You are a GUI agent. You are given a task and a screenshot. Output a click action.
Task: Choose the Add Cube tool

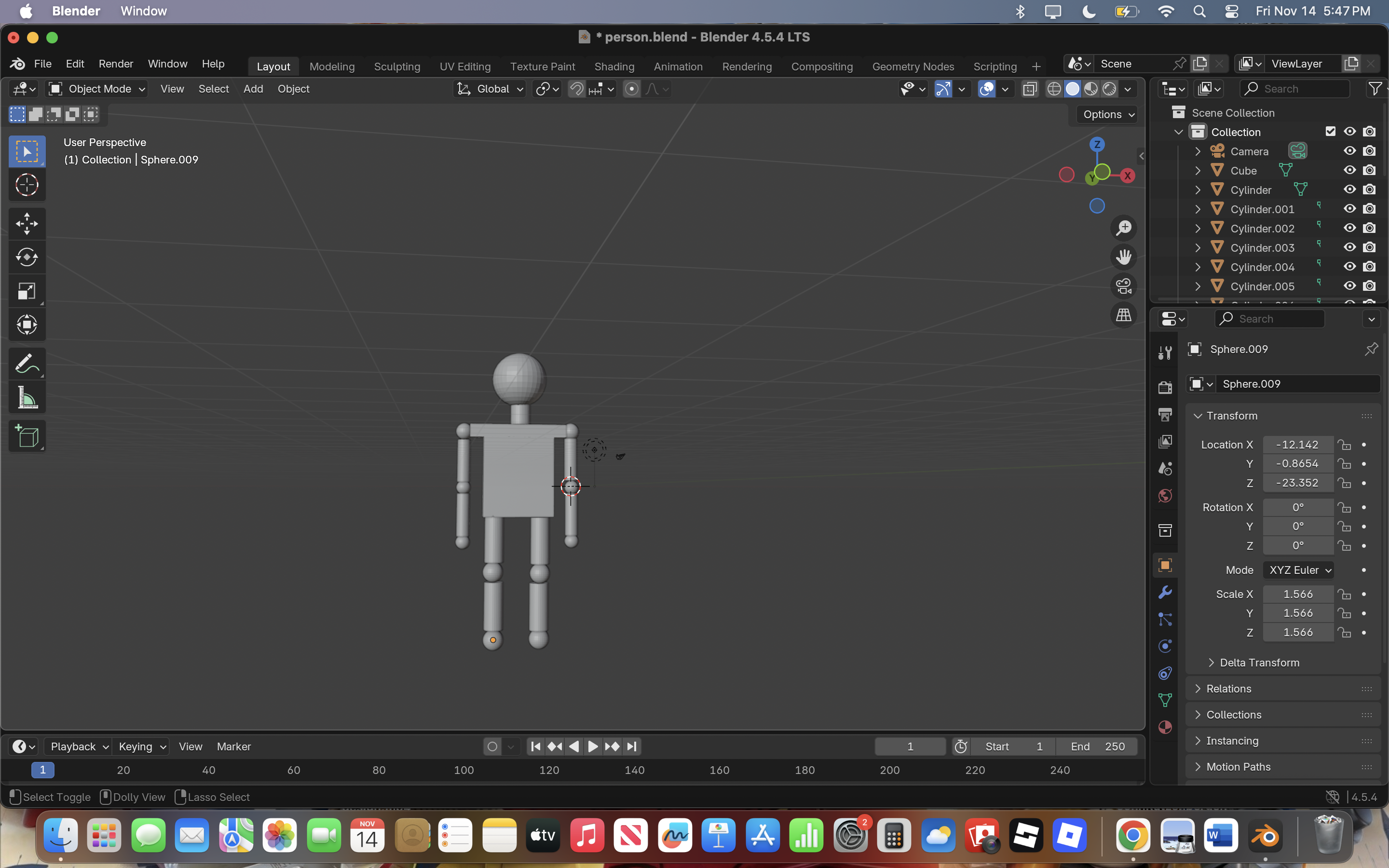tap(27, 436)
